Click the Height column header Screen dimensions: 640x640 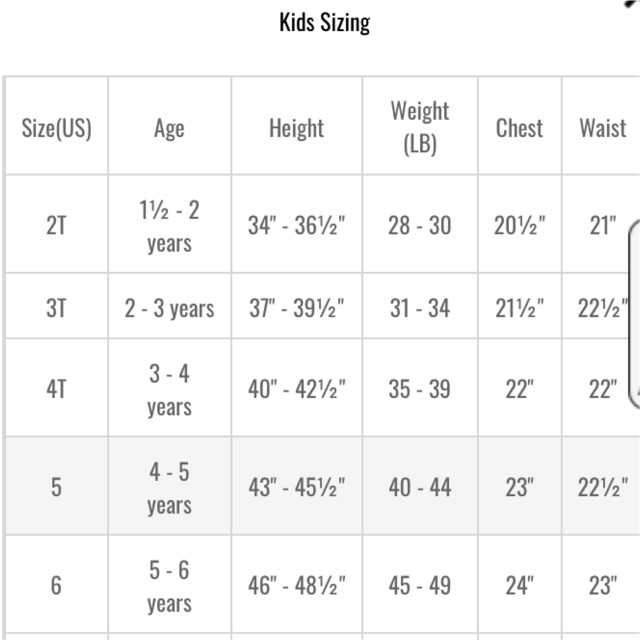click(296, 128)
